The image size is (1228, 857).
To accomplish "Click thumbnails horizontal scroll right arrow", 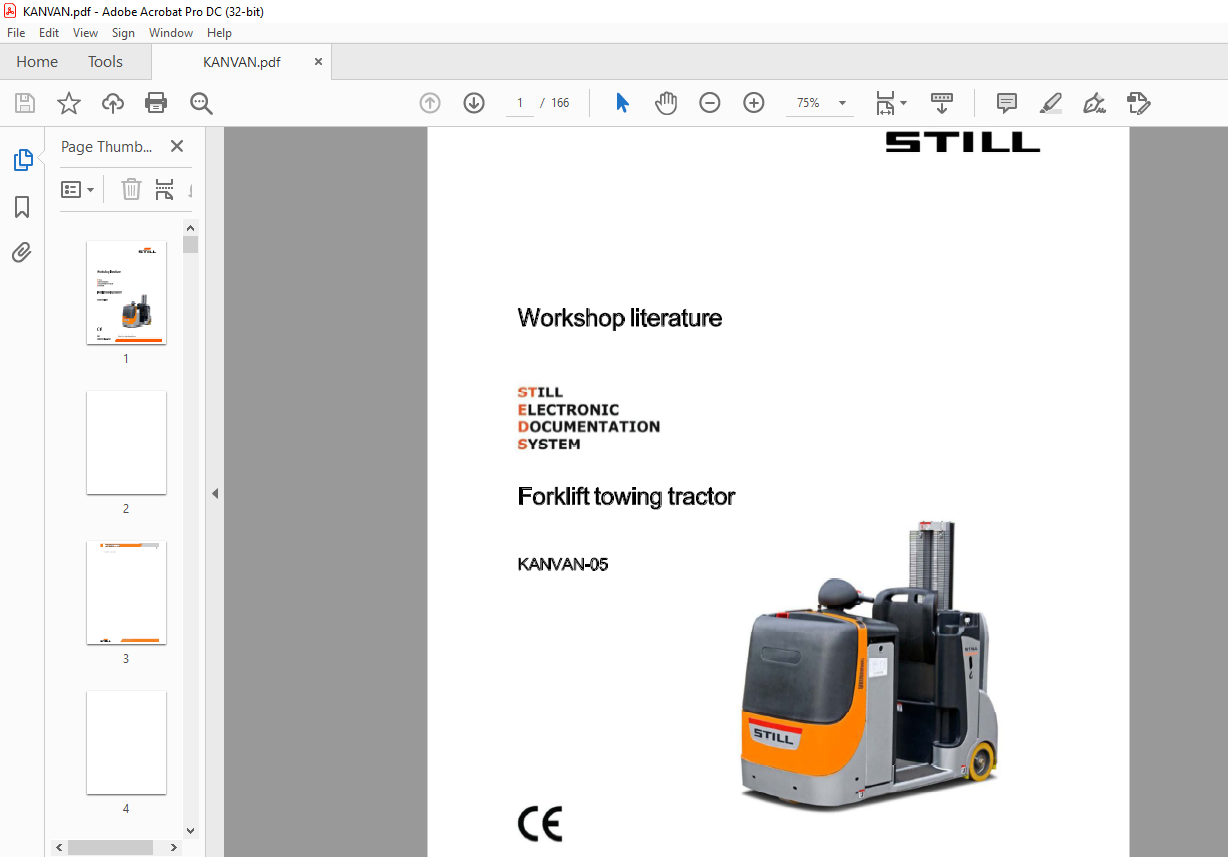I will pyautogui.click(x=175, y=847).
